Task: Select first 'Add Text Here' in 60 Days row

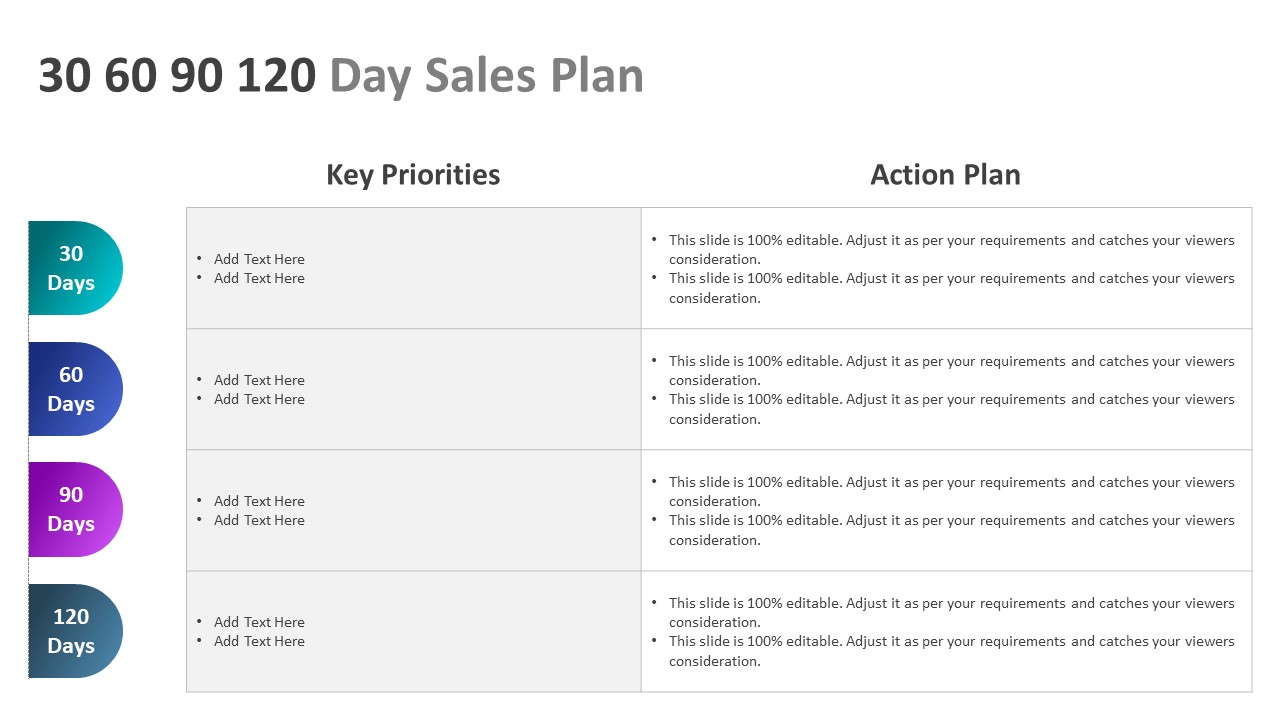Action: coord(259,380)
